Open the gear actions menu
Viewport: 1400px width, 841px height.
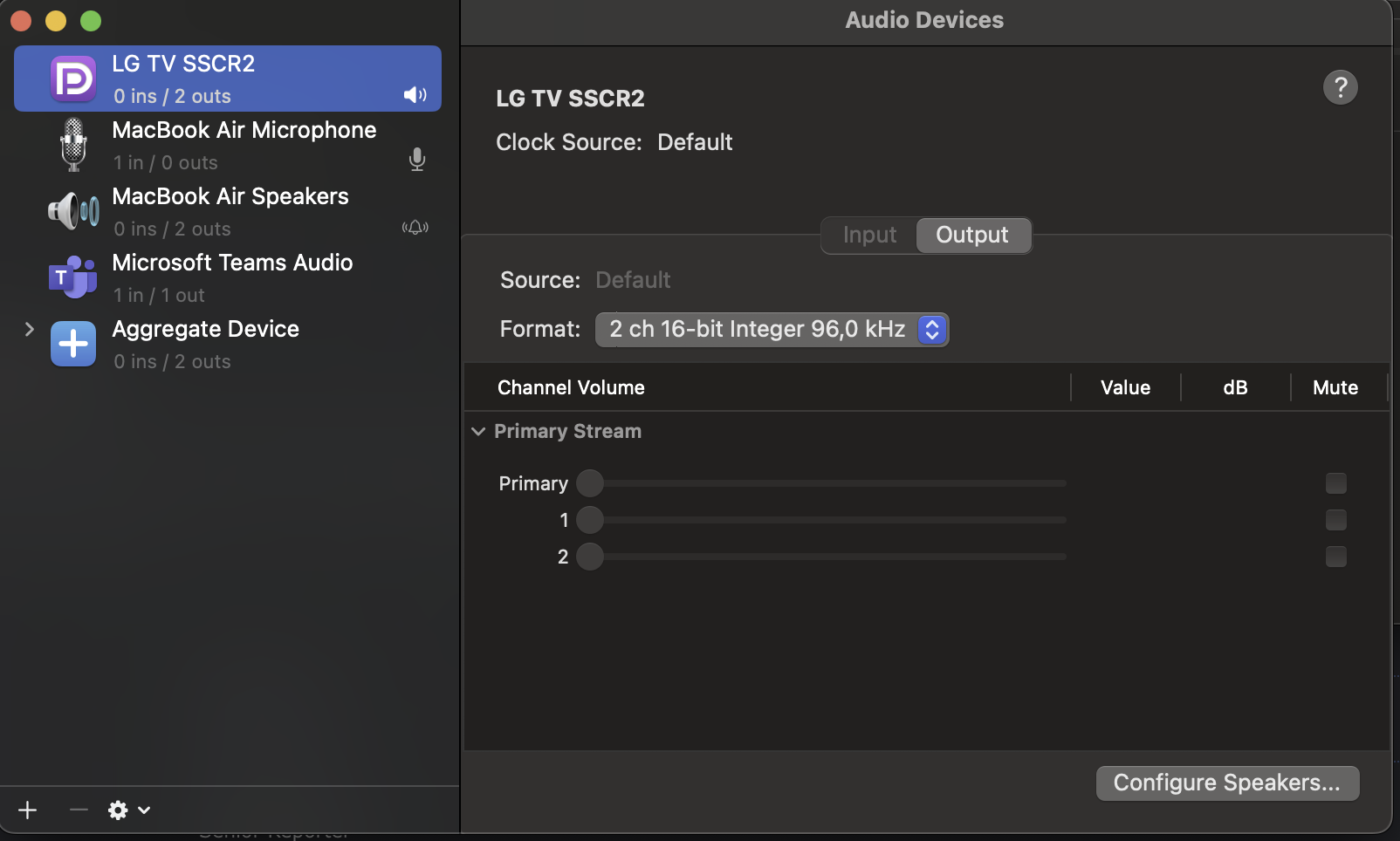[128, 810]
